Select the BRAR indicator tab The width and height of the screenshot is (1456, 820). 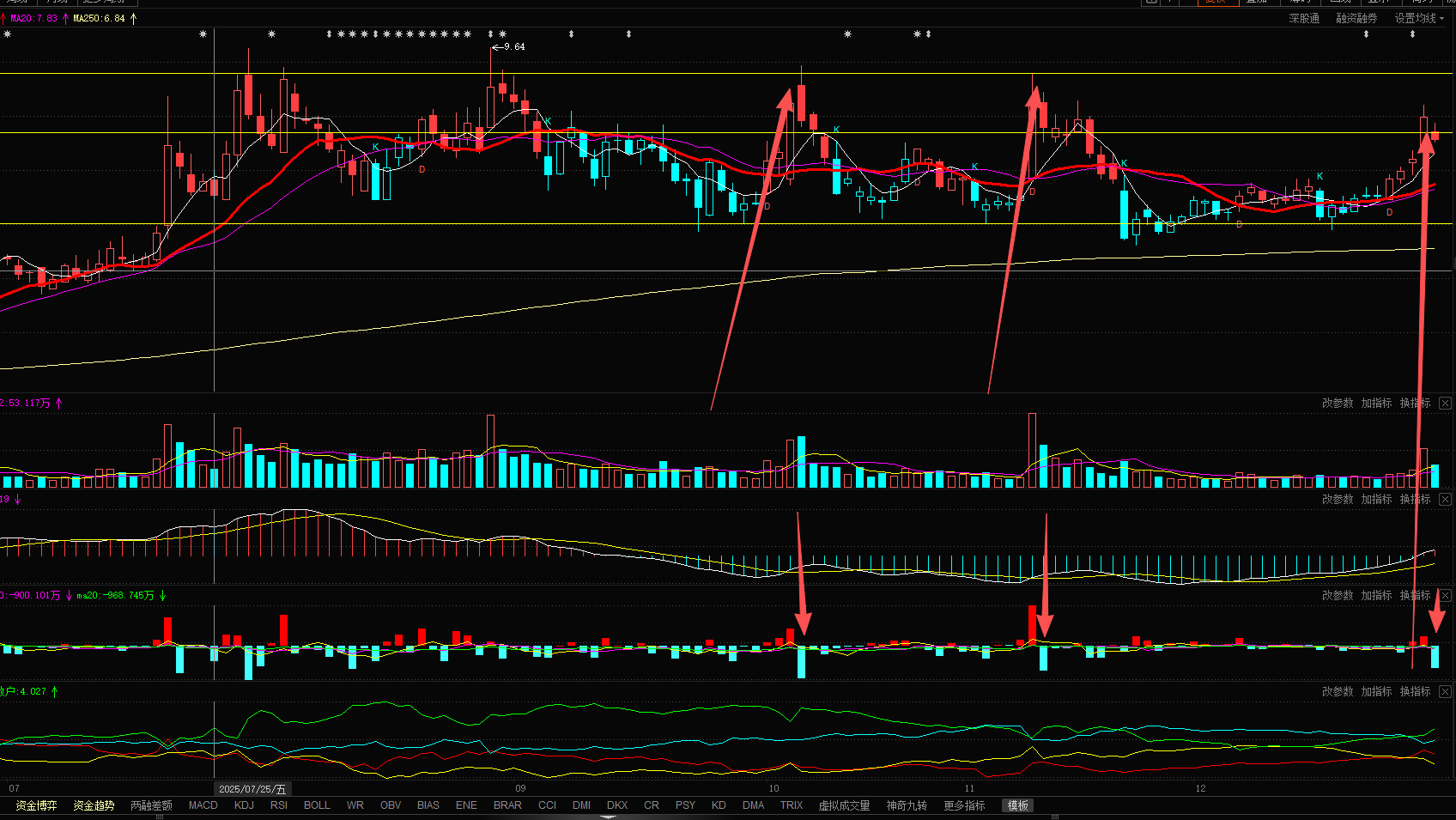click(x=507, y=805)
